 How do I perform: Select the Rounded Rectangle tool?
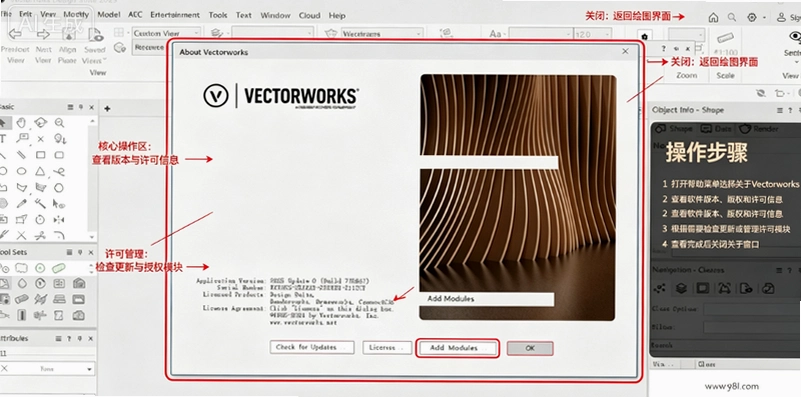point(59,155)
